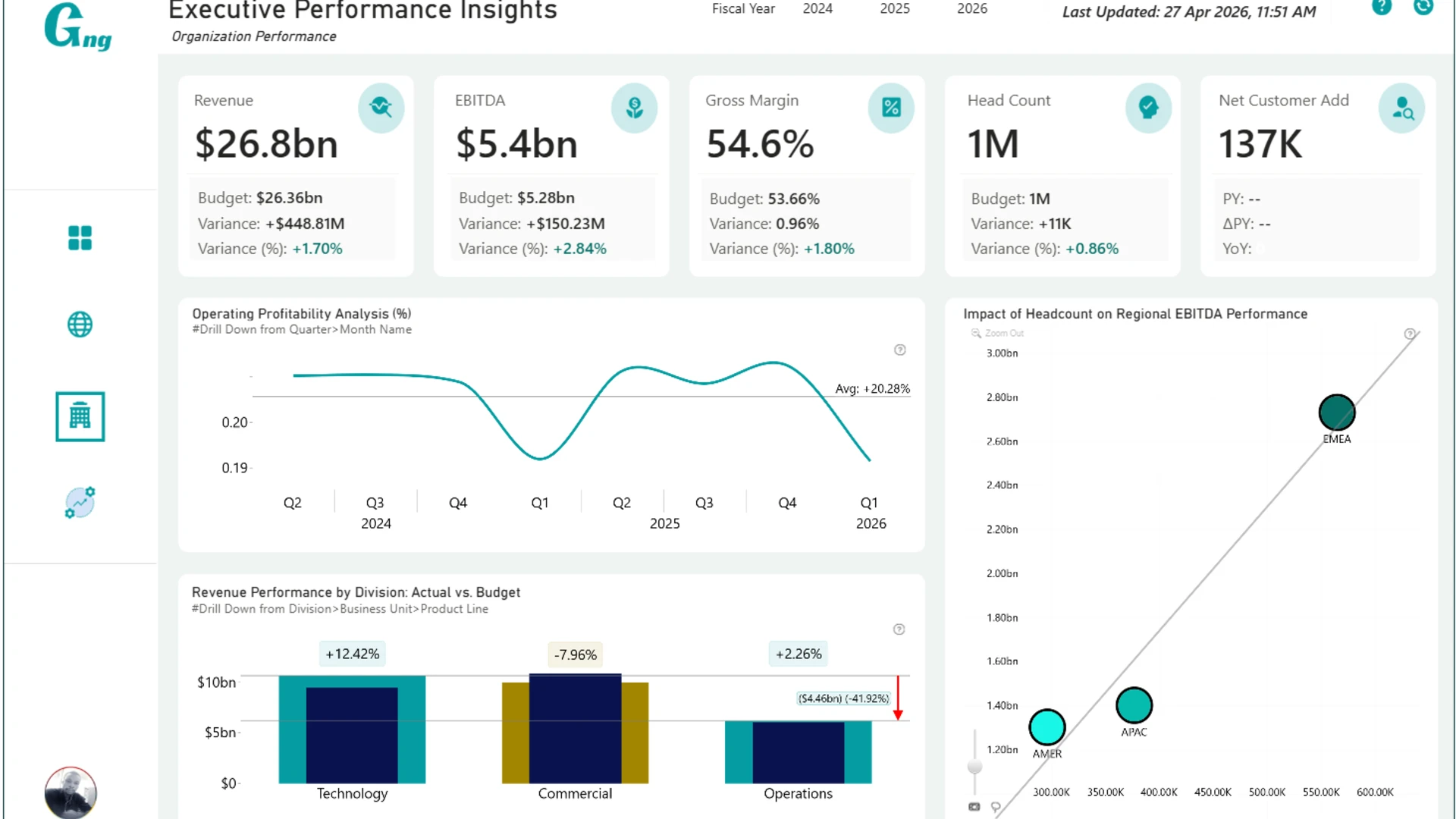This screenshot has height=819, width=1456.
Task: Click the Net Customer Add person-search icon
Action: coord(1402,108)
